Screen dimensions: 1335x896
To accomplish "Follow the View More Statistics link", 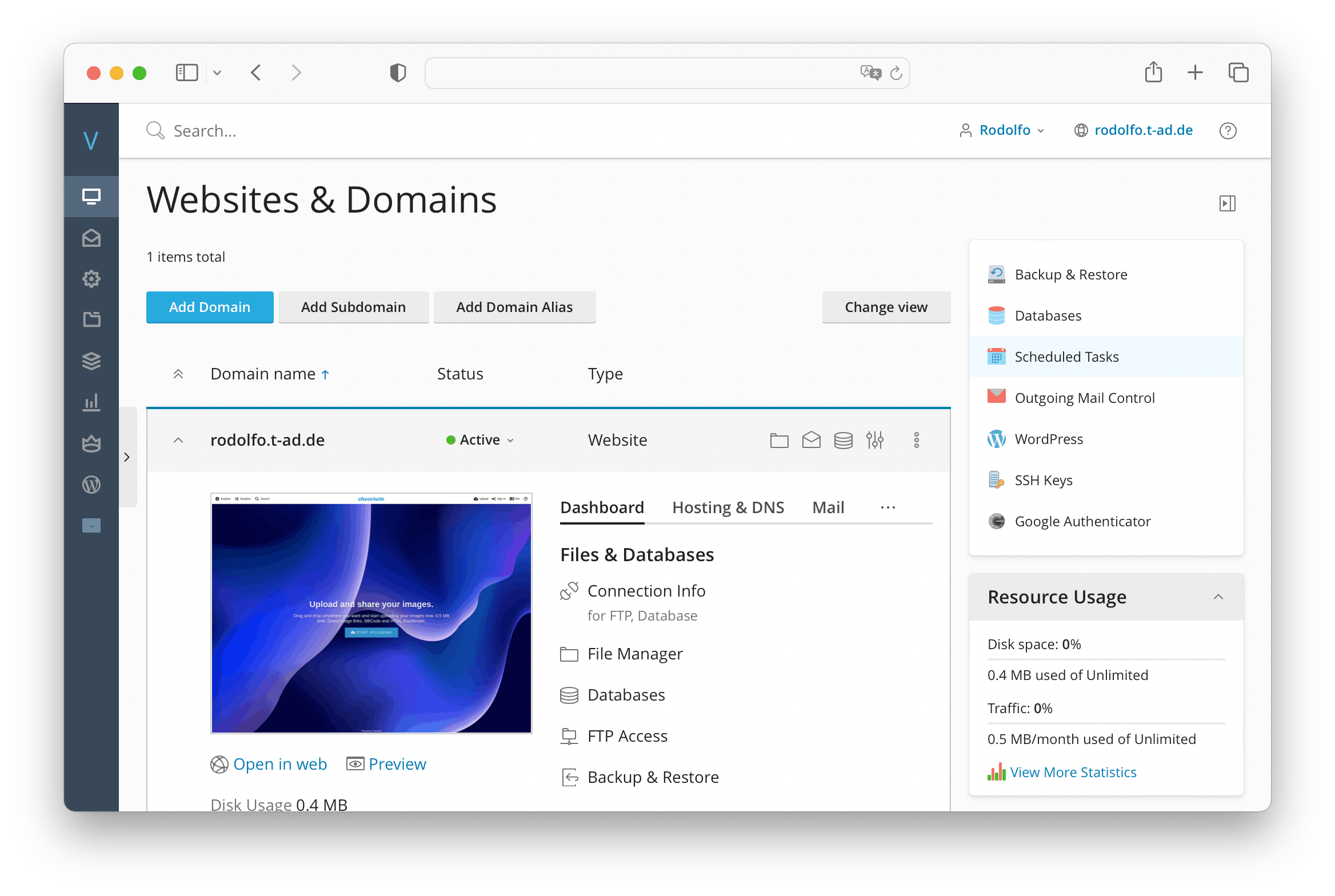I will click(1073, 773).
